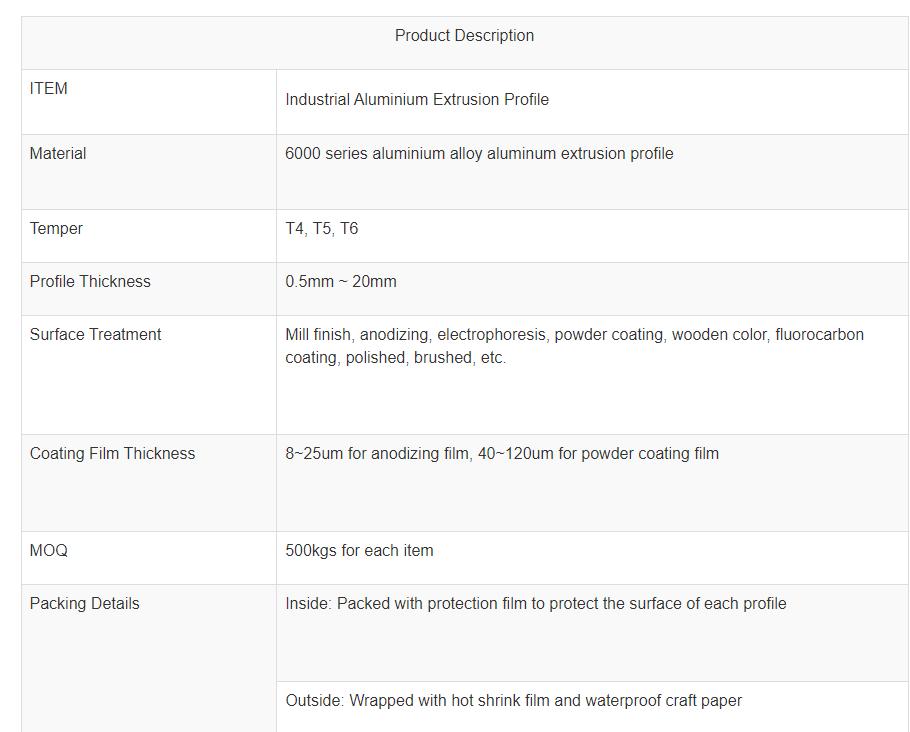Viewport: 910px width, 732px height.
Task: Click the 500kgs for each item value
Action: click(359, 551)
